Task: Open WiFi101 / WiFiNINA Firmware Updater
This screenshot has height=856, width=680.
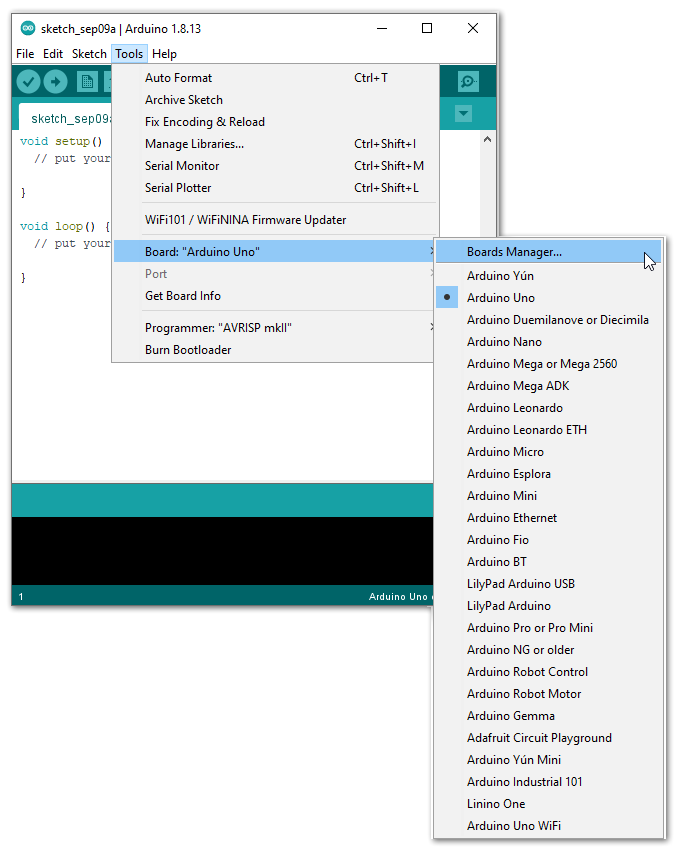Action: pyautogui.click(x=276, y=219)
